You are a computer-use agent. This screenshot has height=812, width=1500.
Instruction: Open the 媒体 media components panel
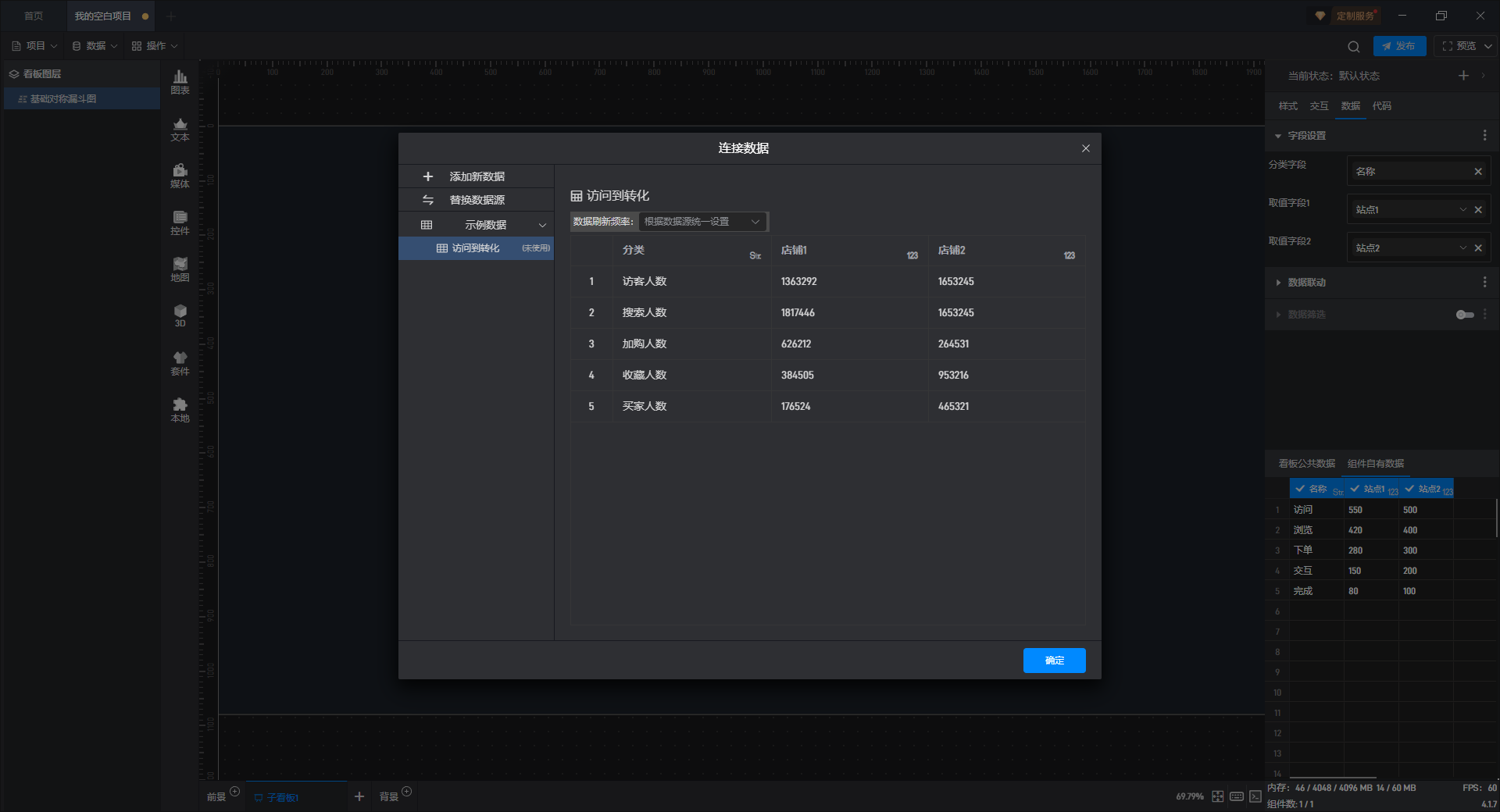tap(180, 176)
